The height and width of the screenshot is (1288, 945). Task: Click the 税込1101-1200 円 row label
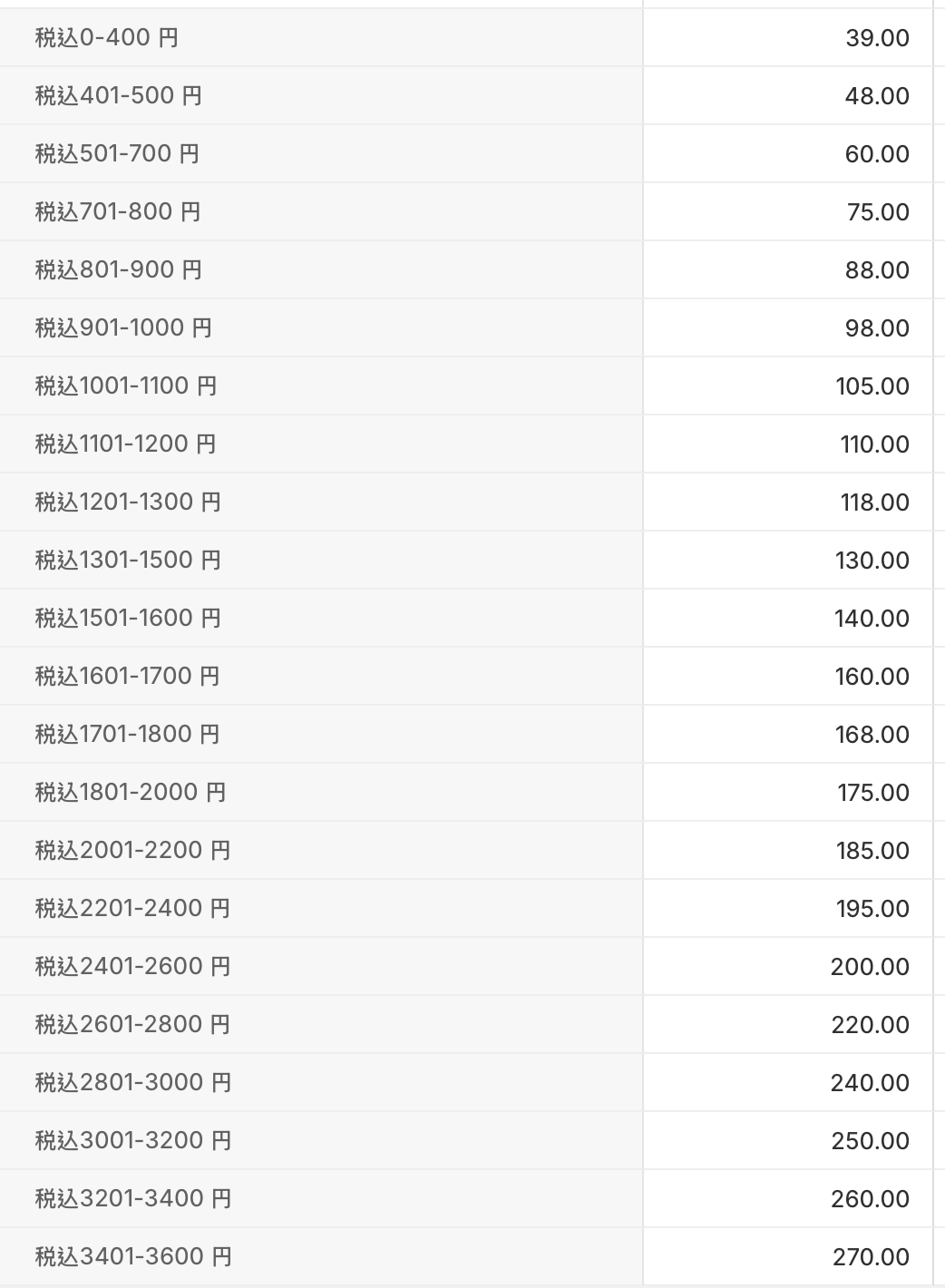click(126, 444)
